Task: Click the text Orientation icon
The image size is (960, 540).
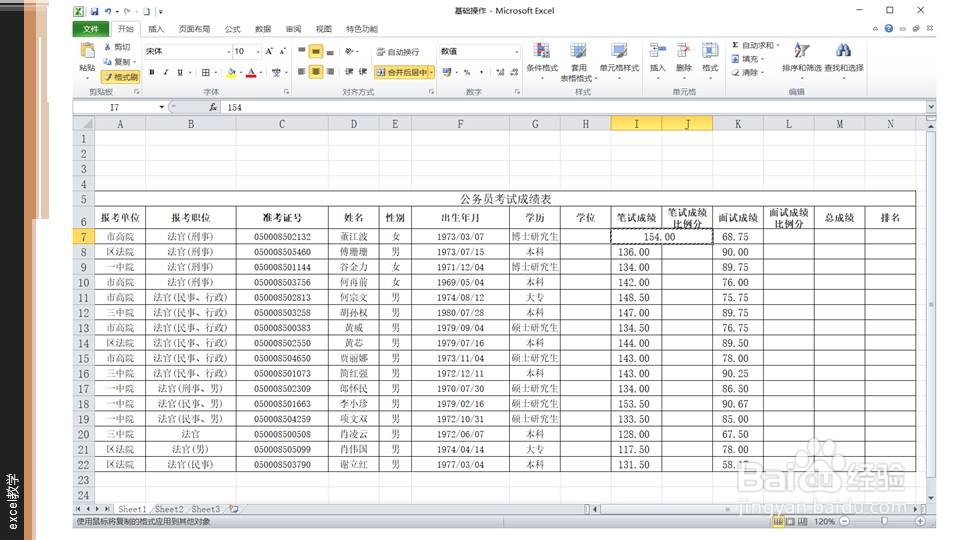Action: click(349, 51)
